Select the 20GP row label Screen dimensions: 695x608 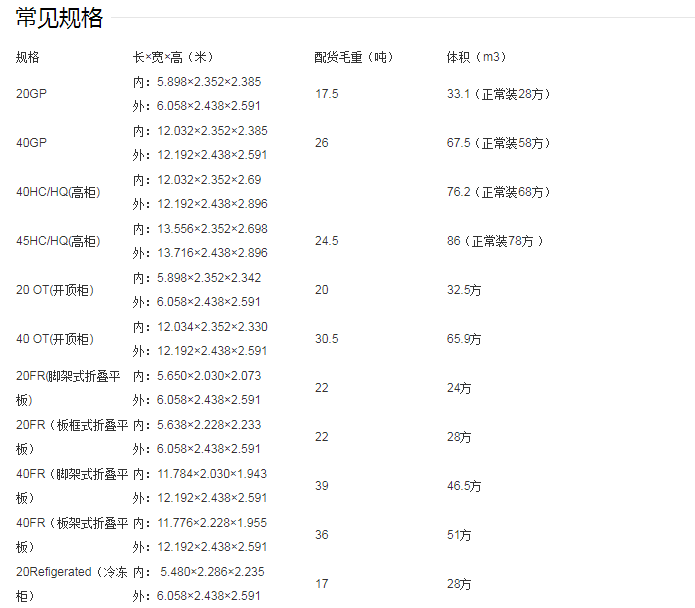31,94
